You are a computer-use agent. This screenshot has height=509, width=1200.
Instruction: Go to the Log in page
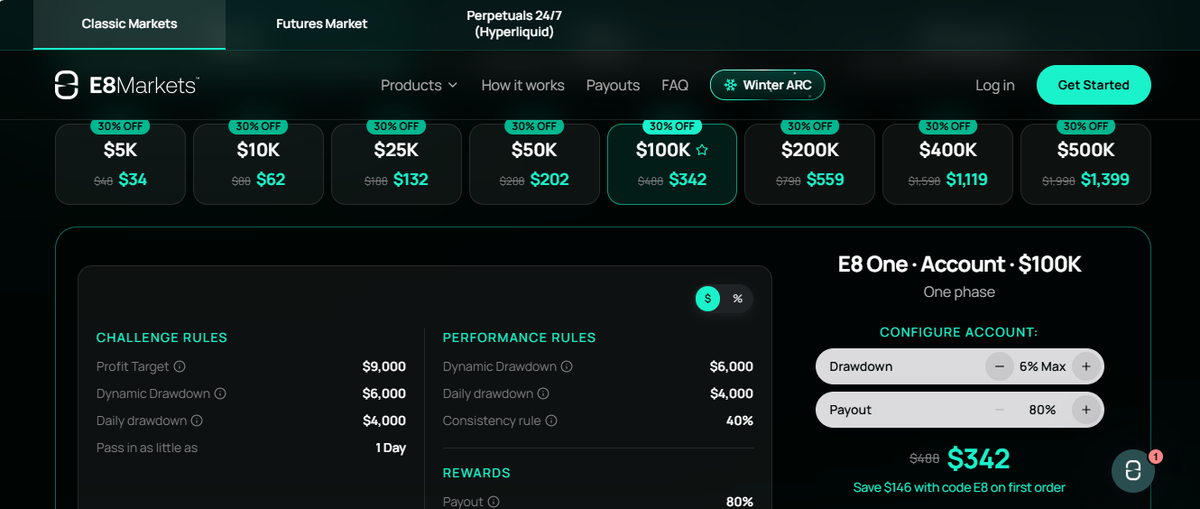(995, 85)
